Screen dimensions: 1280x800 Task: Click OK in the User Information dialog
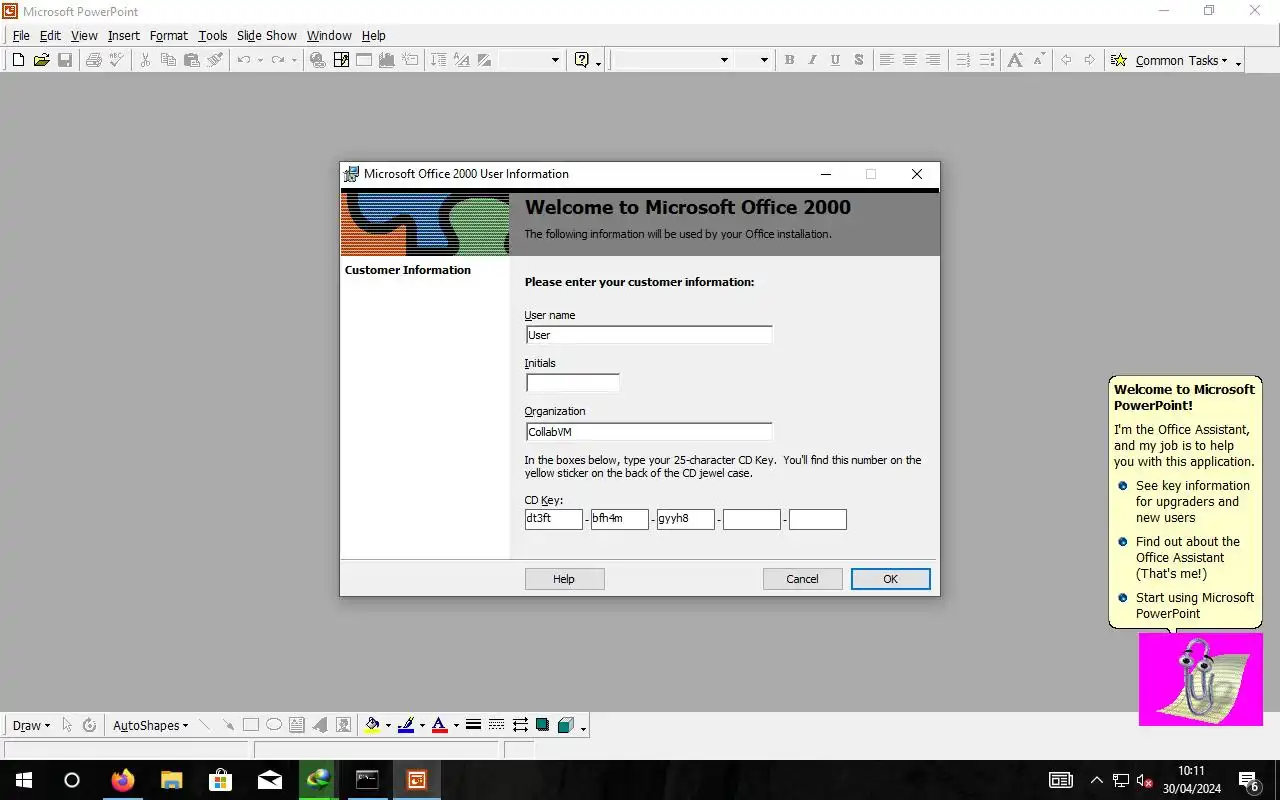coord(890,579)
